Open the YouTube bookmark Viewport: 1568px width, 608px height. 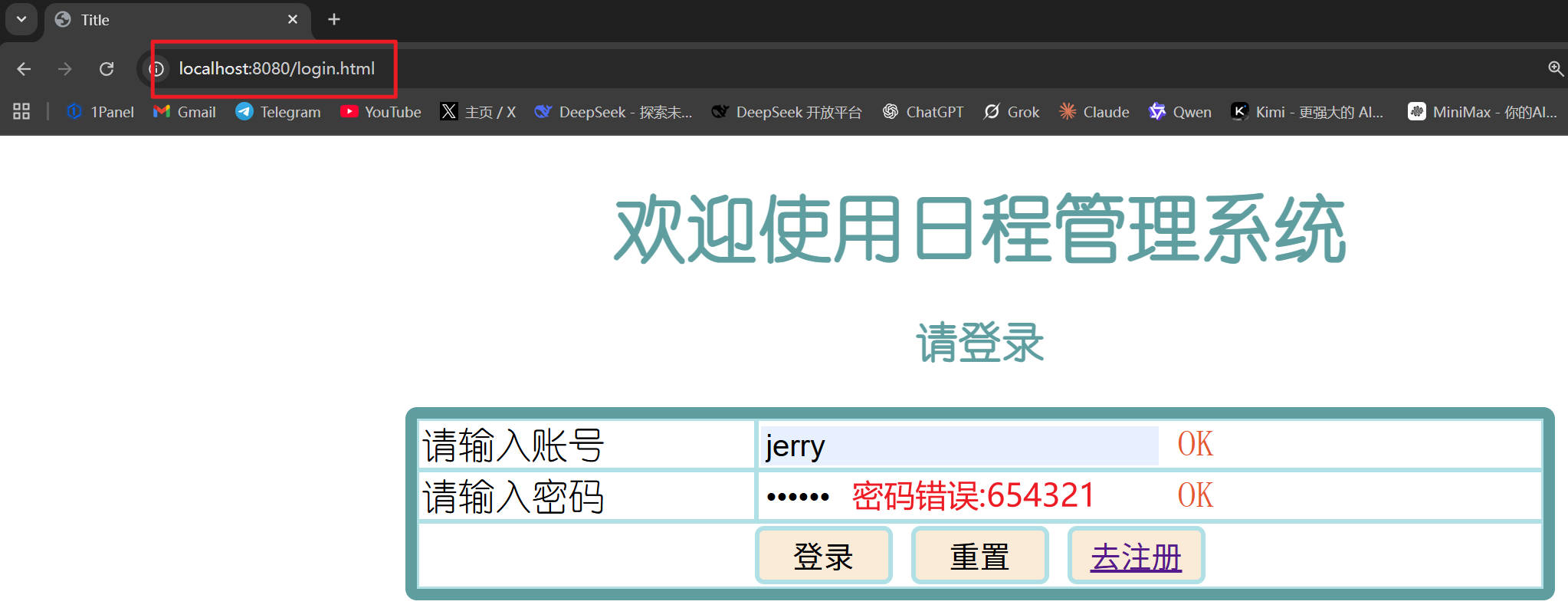click(x=381, y=112)
